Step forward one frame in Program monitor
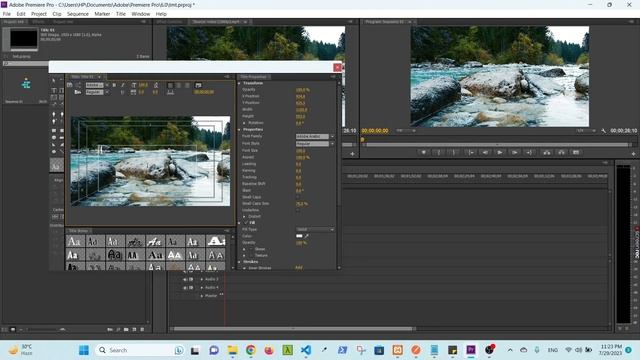Viewport: 640px width, 360px height. (514, 153)
